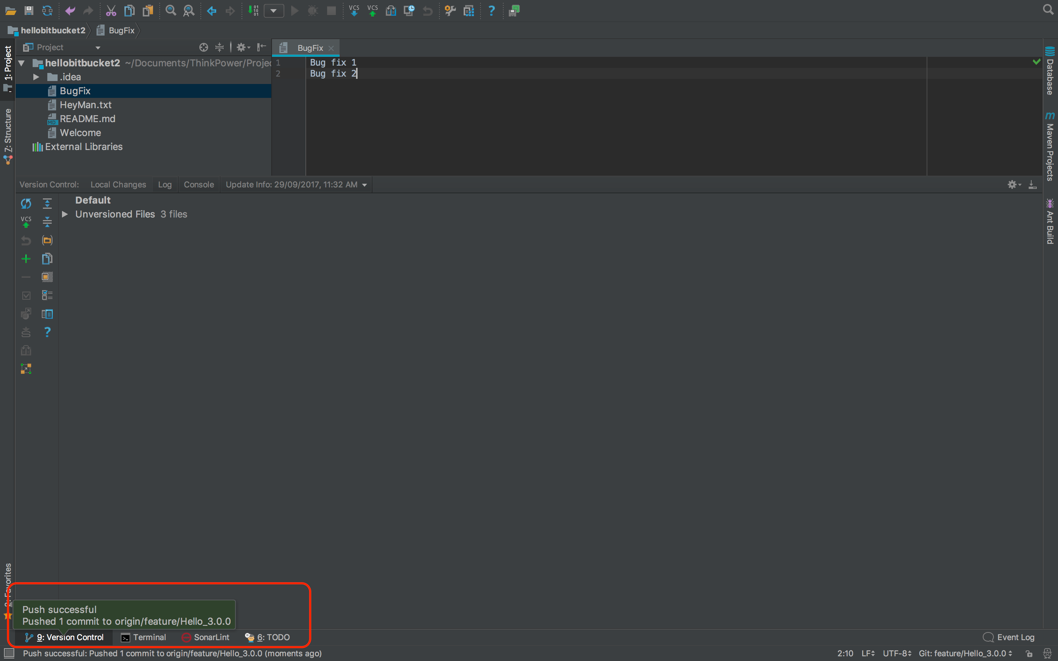The width and height of the screenshot is (1058, 661).
Task: Click the Configure Ignored Files checklist icon
Action: point(47,295)
